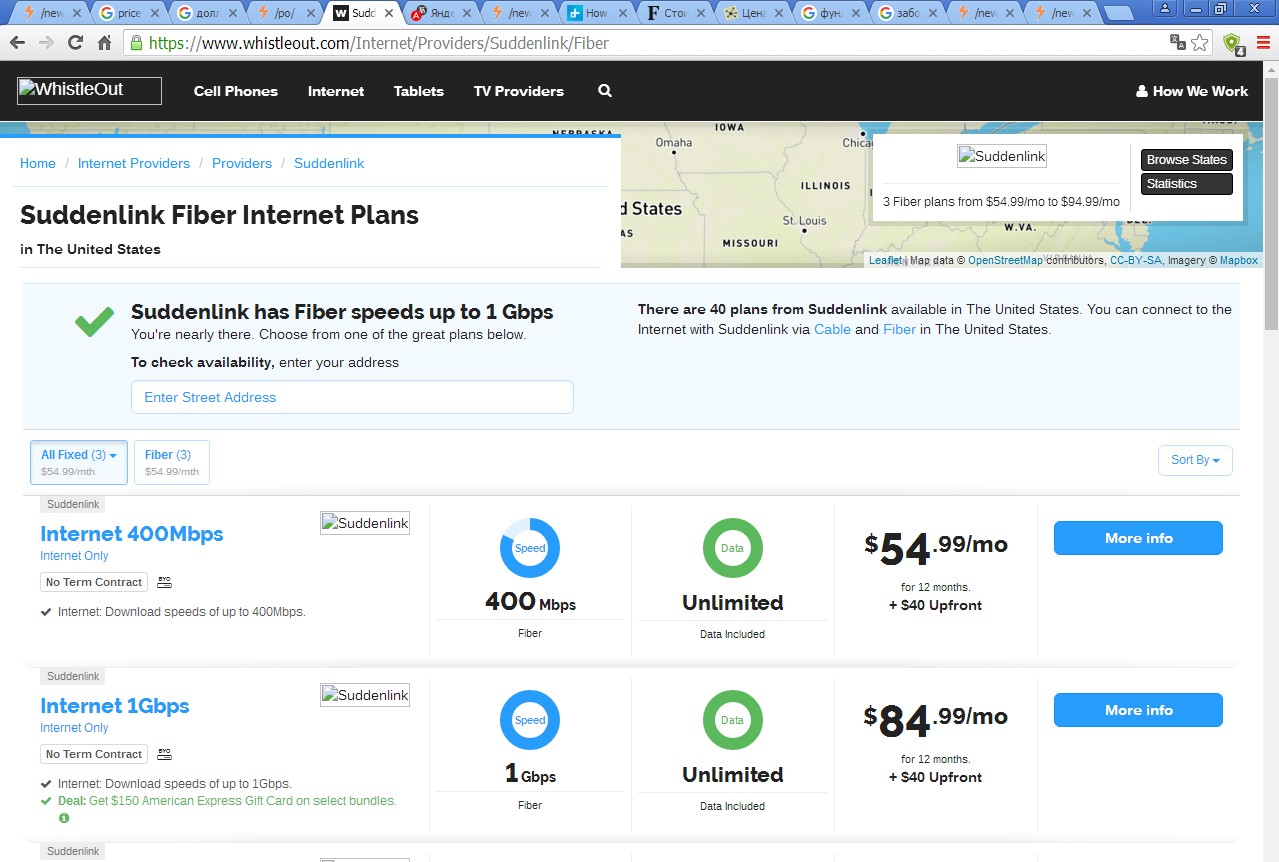This screenshot has width=1279, height=862.
Task: Click the Browse States button
Action: point(1187,160)
